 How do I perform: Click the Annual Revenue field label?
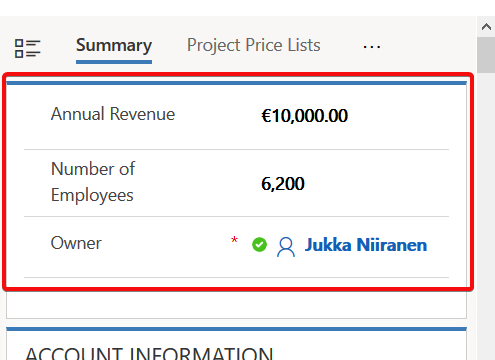click(x=113, y=114)
